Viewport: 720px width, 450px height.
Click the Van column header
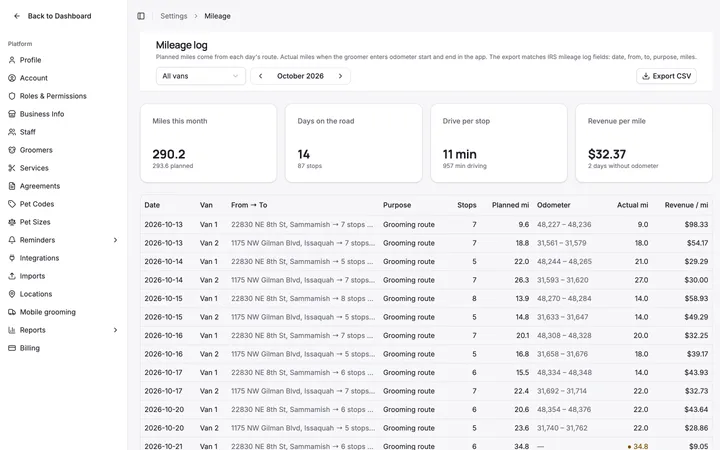(x=206, y=205)
